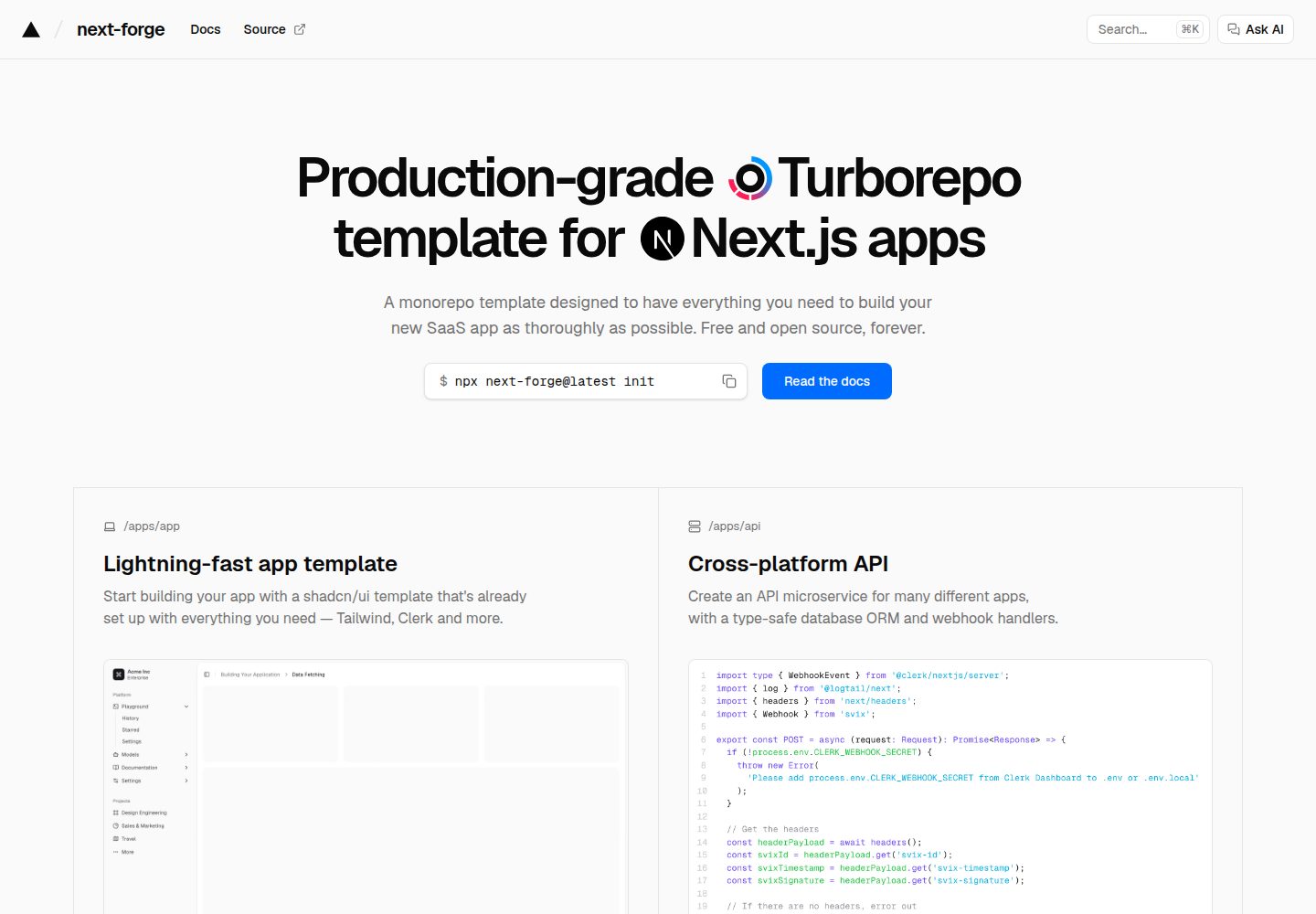Click the next-forge site title
Viewport: 1316px width, 914px height.
(x=121, y=29)
